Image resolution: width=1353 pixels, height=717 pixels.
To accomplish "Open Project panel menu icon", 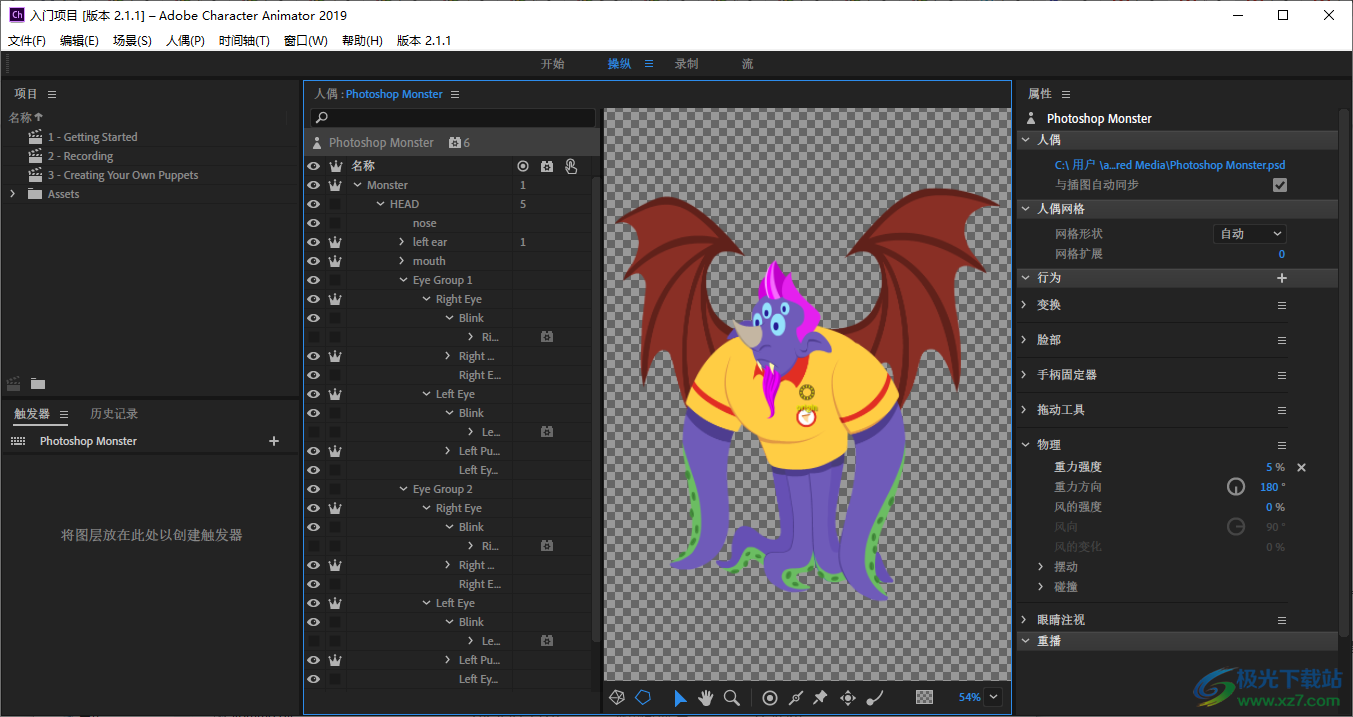I will pyautogui.click(x=52, y=94).
